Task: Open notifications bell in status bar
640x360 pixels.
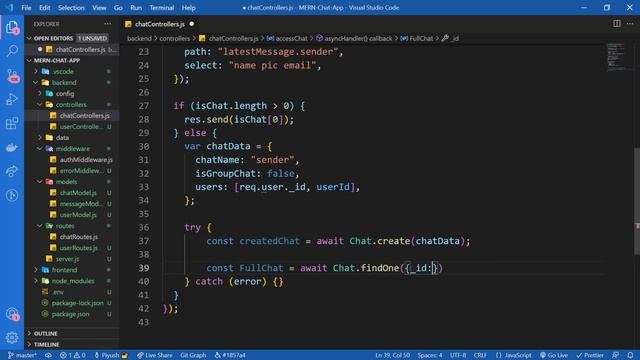Action: (x=630, y=355)
